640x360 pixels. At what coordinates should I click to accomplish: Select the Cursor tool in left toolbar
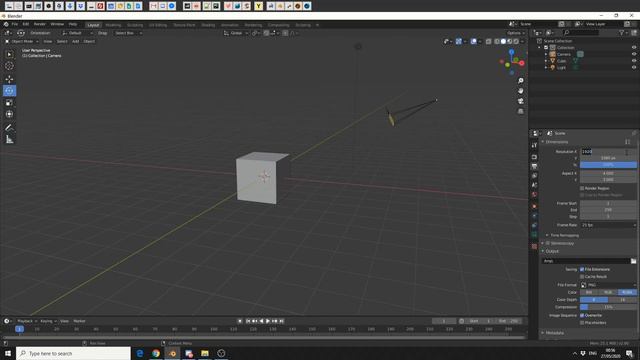pyautogui.click(x=9, y=66)
